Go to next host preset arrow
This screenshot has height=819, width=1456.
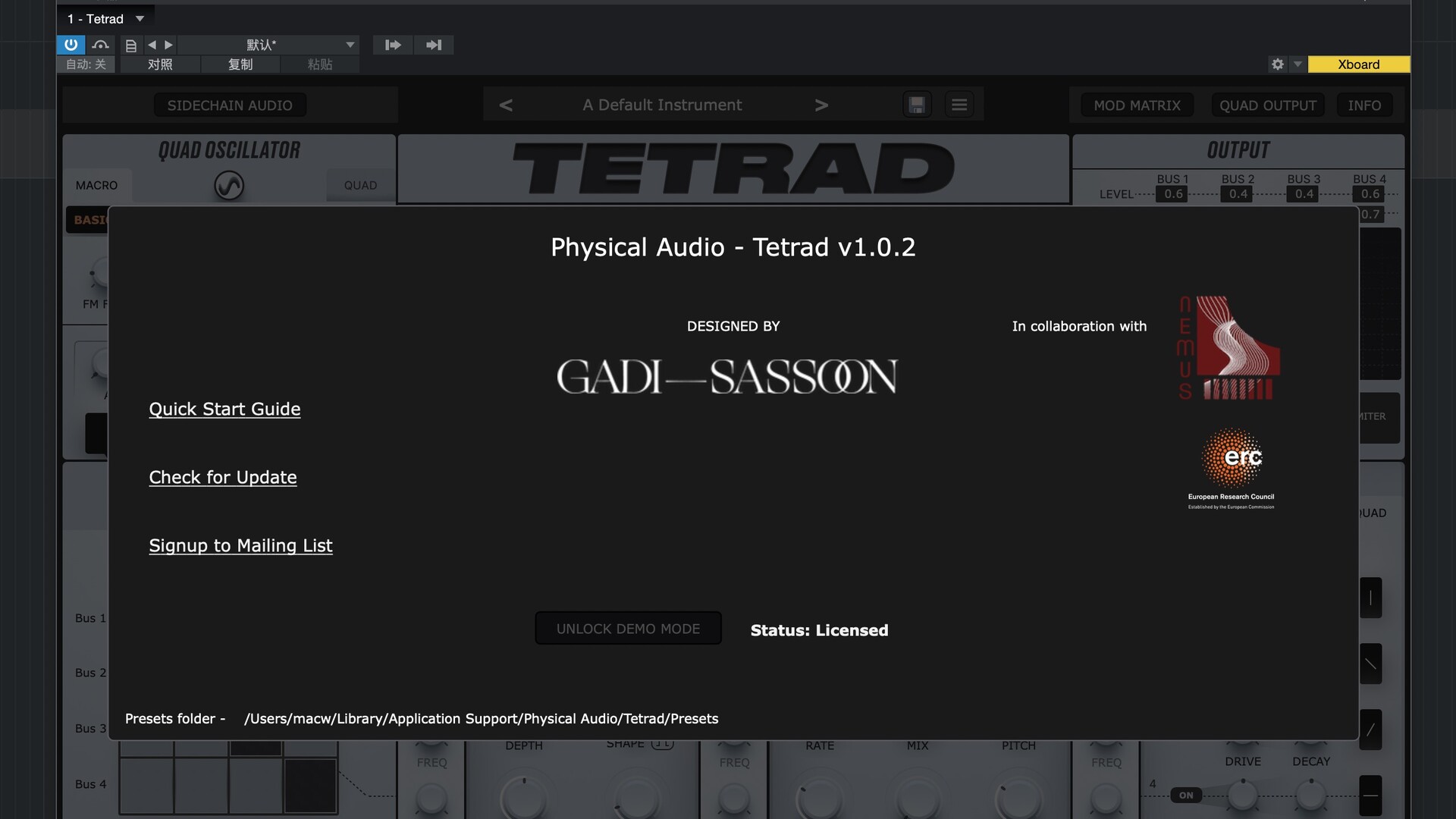[168, 45]
